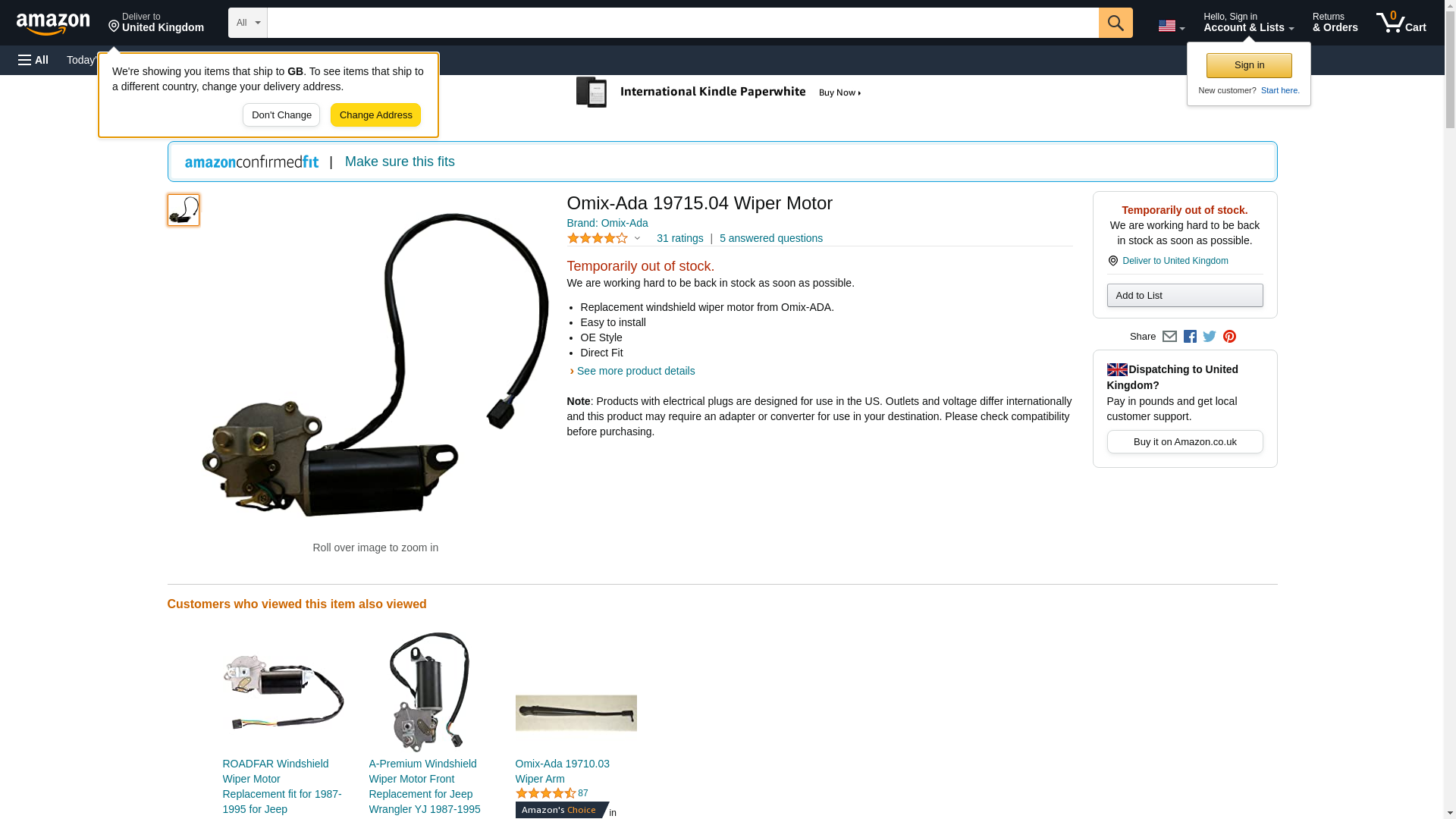Click the Add to List button
Screen dimensions: 1456x819
coord(1185,295)
